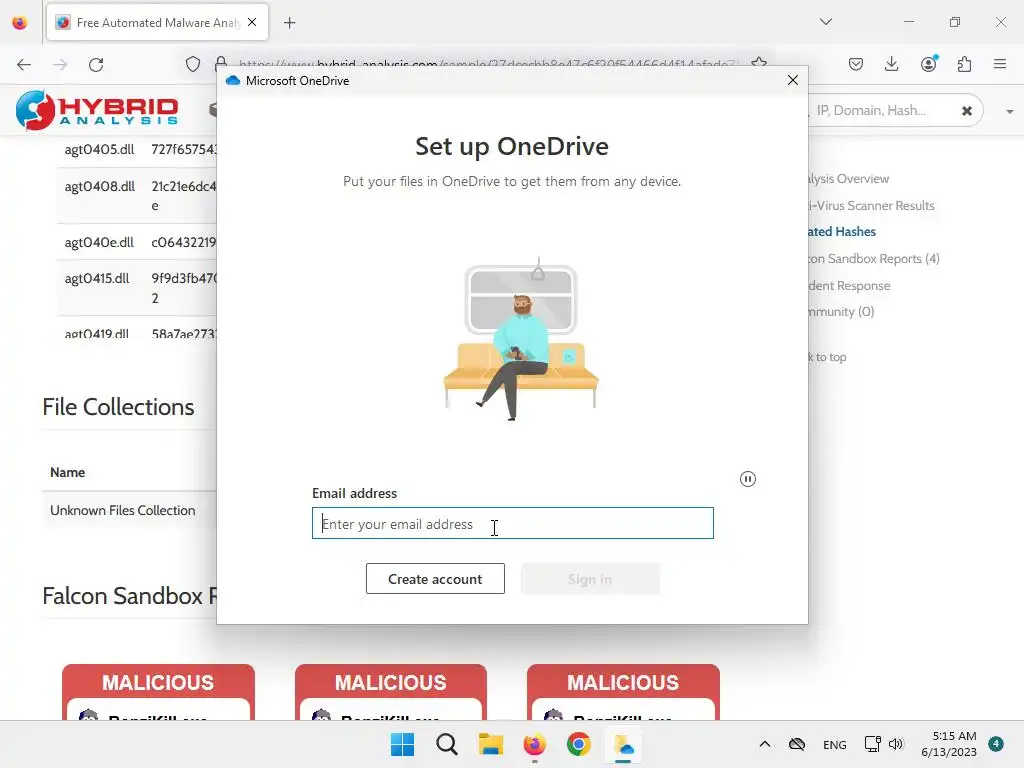Go to Community (0) sidebar link
The width and height of the screenshot is (1024, 768).
[841, 312]
